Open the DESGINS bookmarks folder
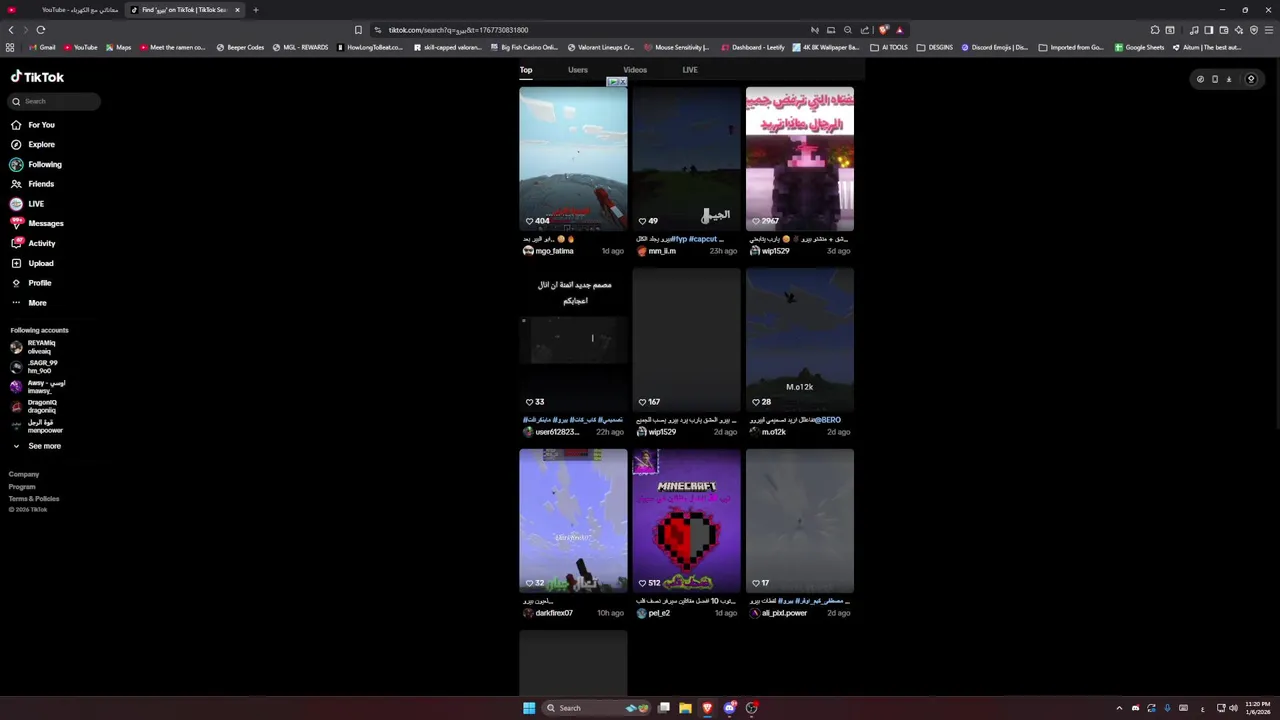 click(935, 47)
